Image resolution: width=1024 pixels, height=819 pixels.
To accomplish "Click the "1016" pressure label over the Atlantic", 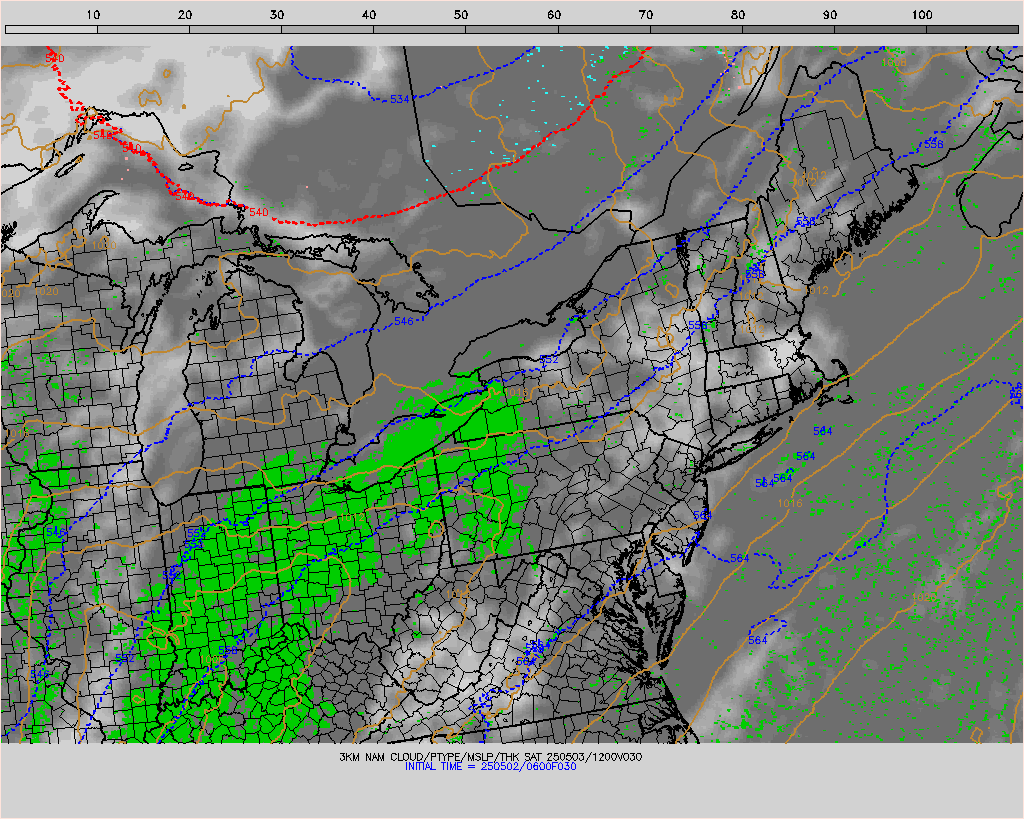I will pos(790,504).
